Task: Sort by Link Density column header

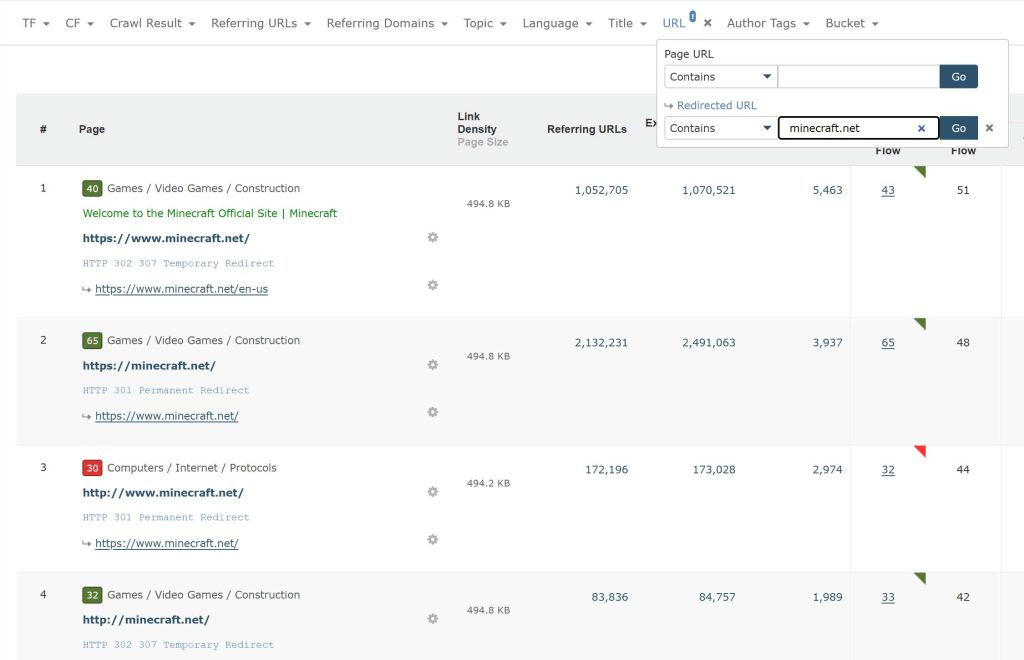Action: pyautogui.click(x=477, y=123)
